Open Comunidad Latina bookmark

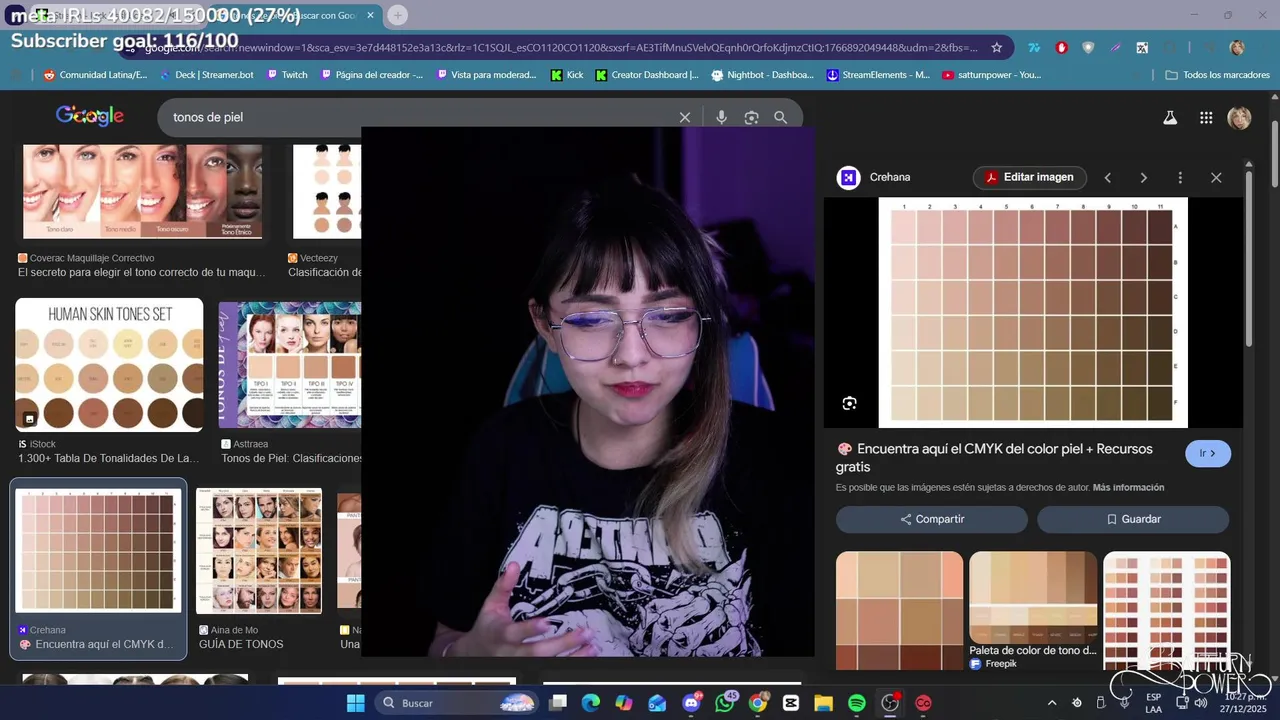pos(95,75)
